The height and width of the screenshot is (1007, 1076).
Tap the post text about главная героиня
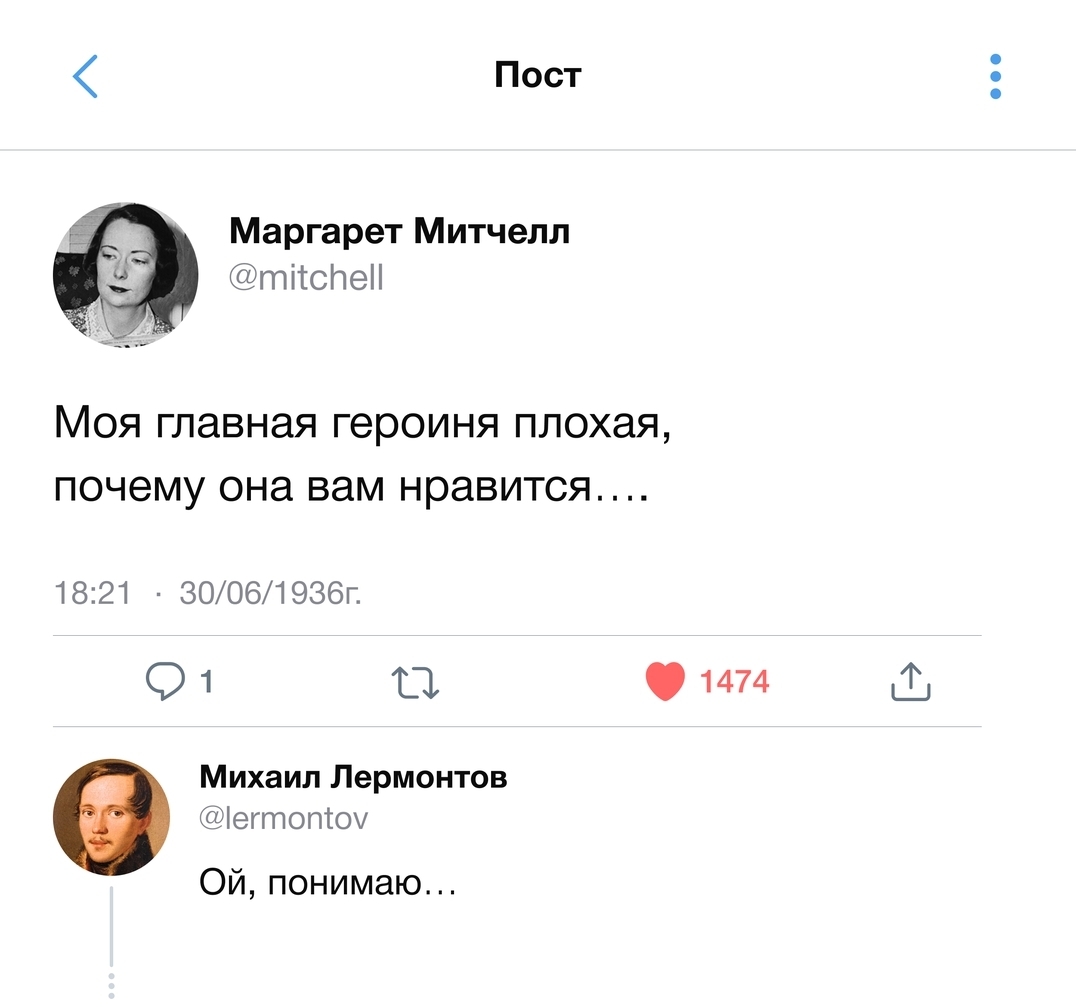pos(360,456)
